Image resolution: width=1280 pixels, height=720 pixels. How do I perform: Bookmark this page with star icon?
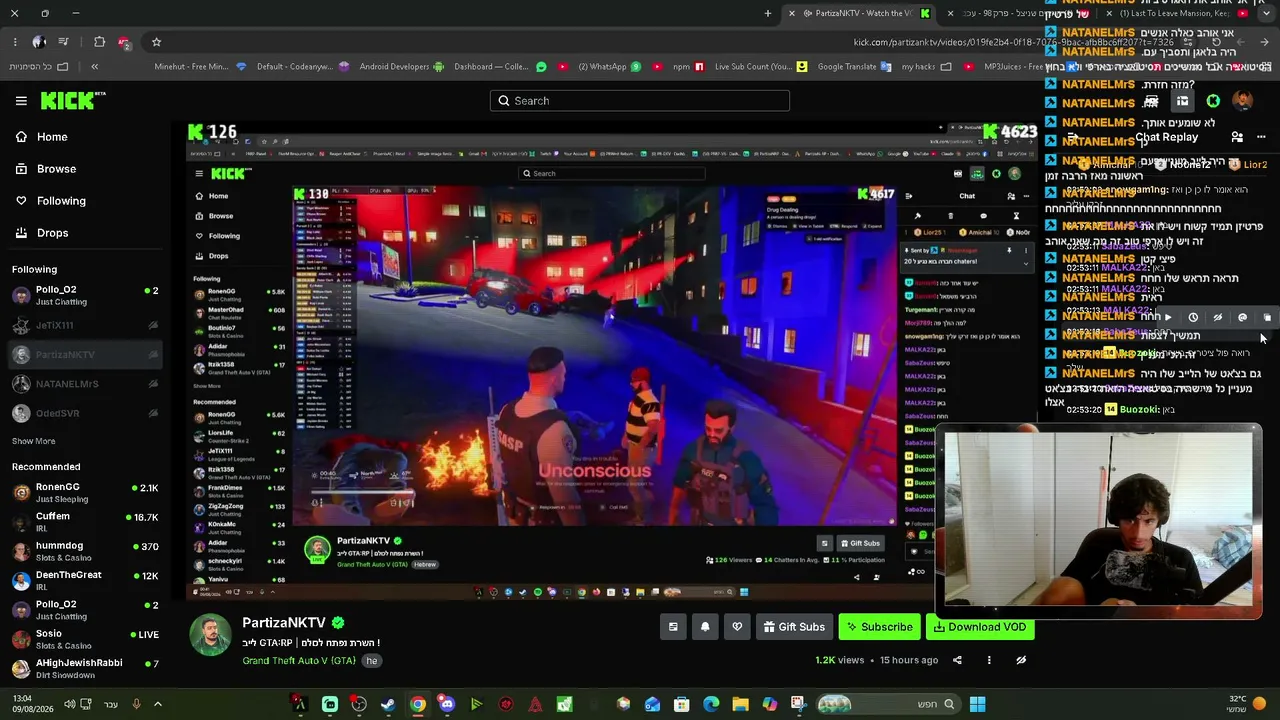[x=156, y=42]
